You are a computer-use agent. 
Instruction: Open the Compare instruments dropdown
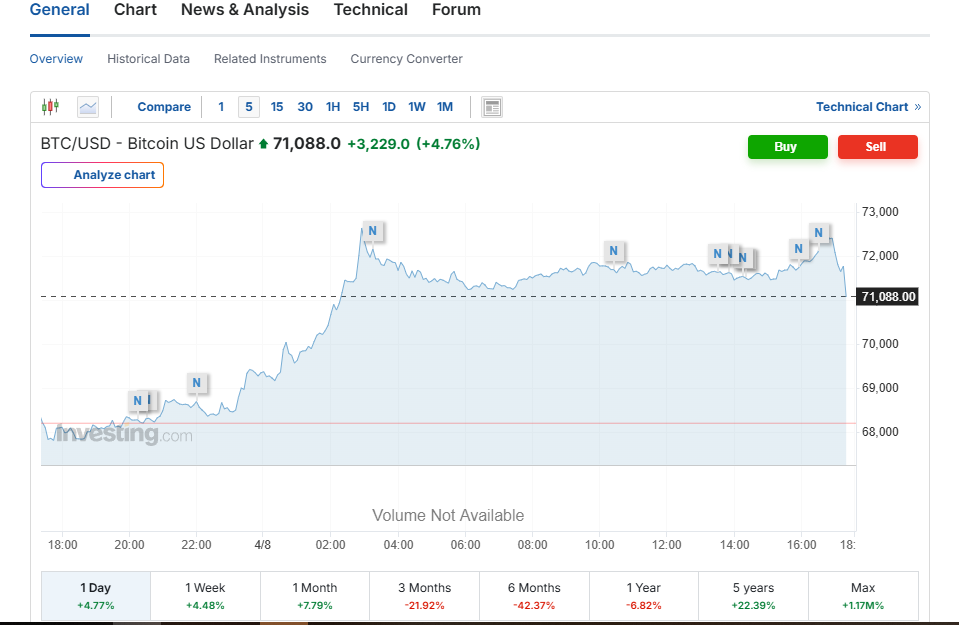(164, 107)
